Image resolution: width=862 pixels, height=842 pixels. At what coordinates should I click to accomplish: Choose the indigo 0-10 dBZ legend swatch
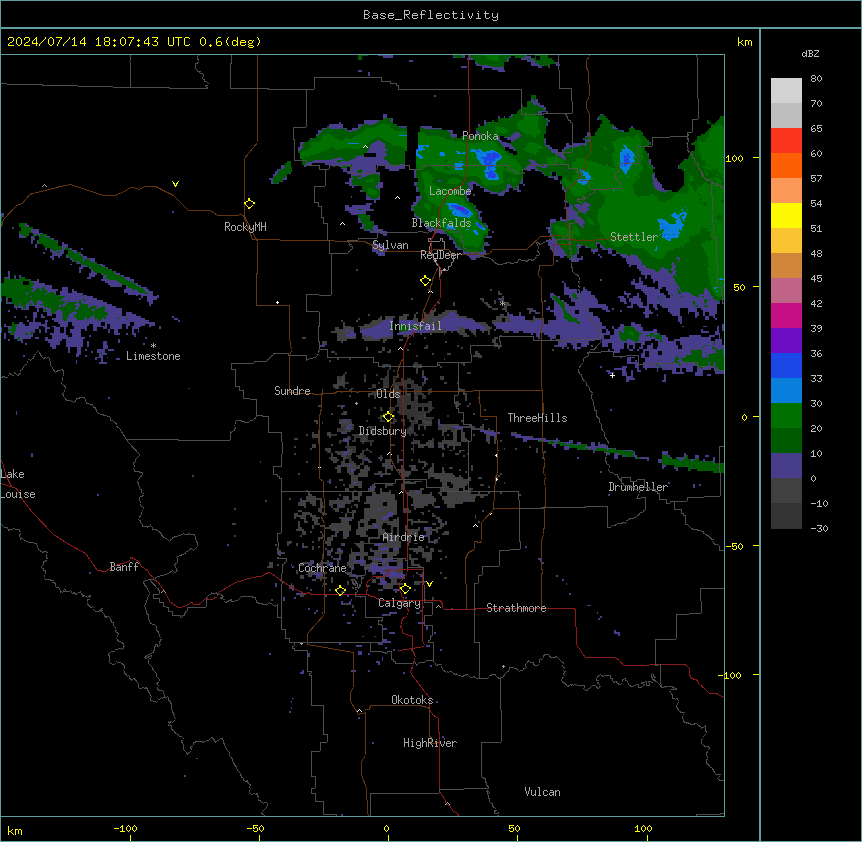click(786, 466)
